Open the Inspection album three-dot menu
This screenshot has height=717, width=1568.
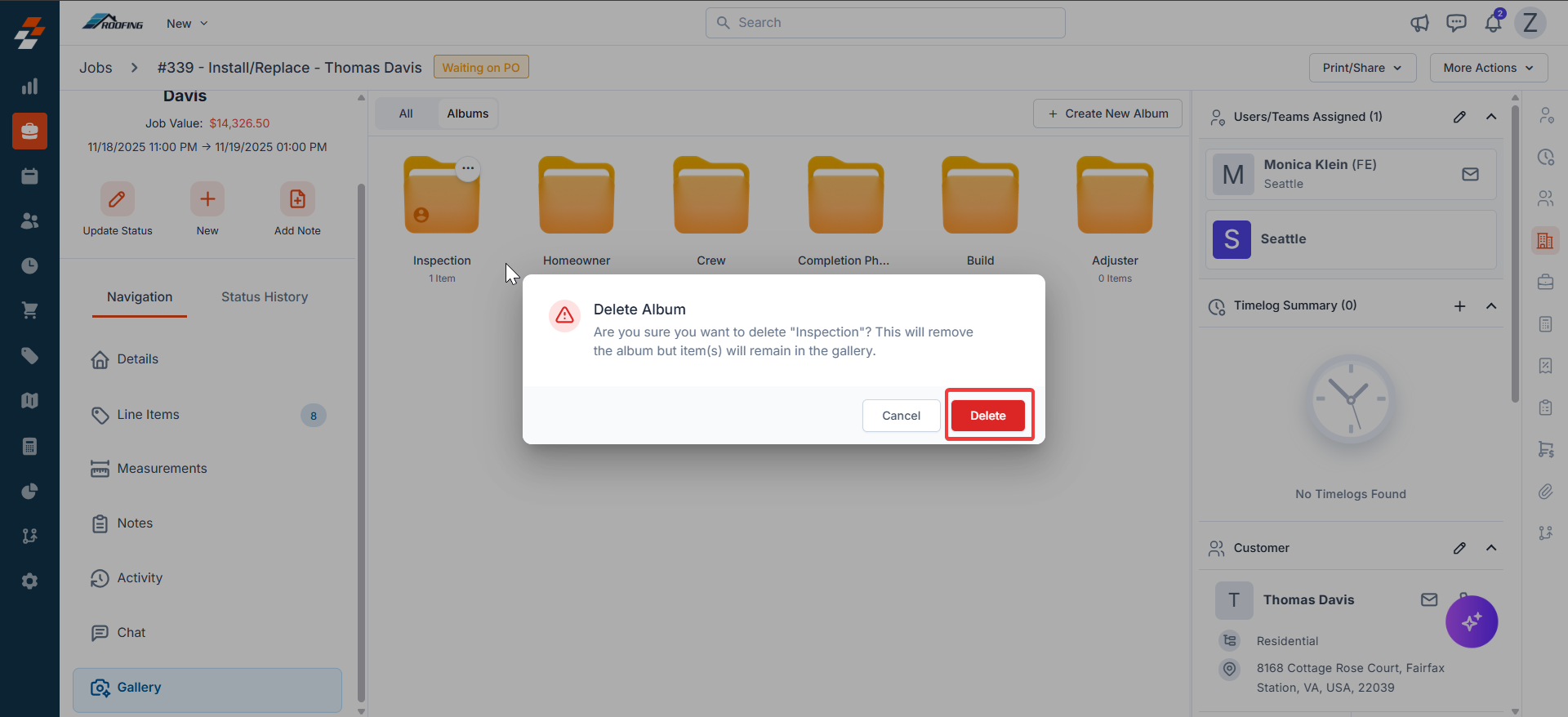468,168
